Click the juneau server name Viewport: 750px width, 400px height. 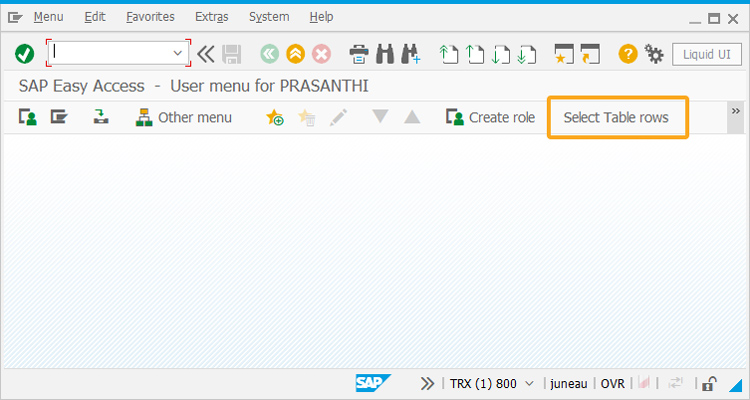pyautogui.click(x=569, y=383)
